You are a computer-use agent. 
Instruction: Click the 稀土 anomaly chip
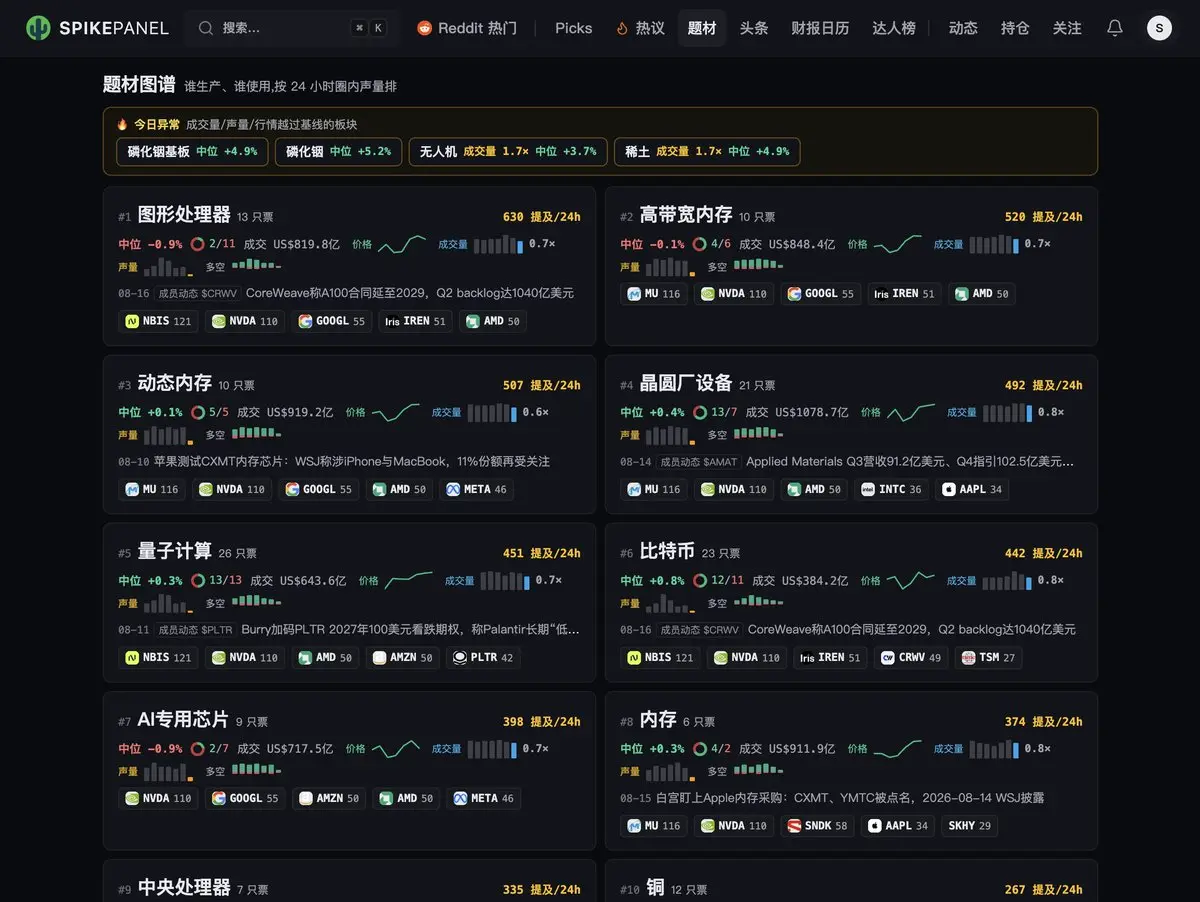707,151
